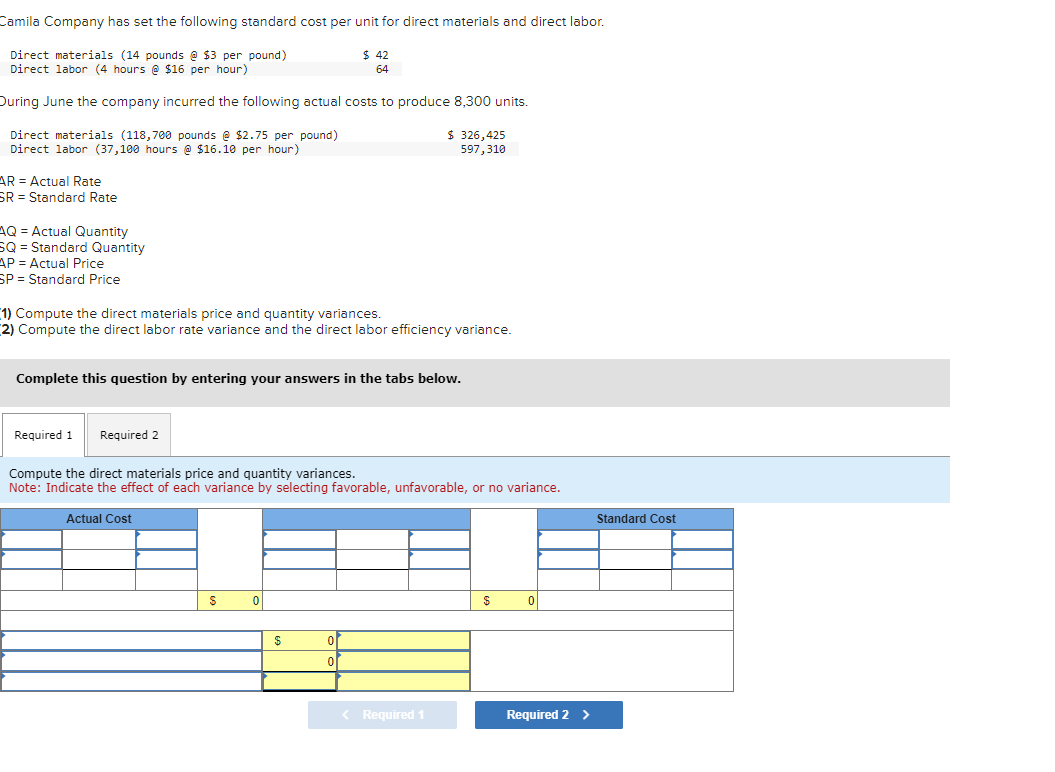The image size is (1055, 772).
Task: Click the blue Required 2 next button
Action: (x=548, y=715)
